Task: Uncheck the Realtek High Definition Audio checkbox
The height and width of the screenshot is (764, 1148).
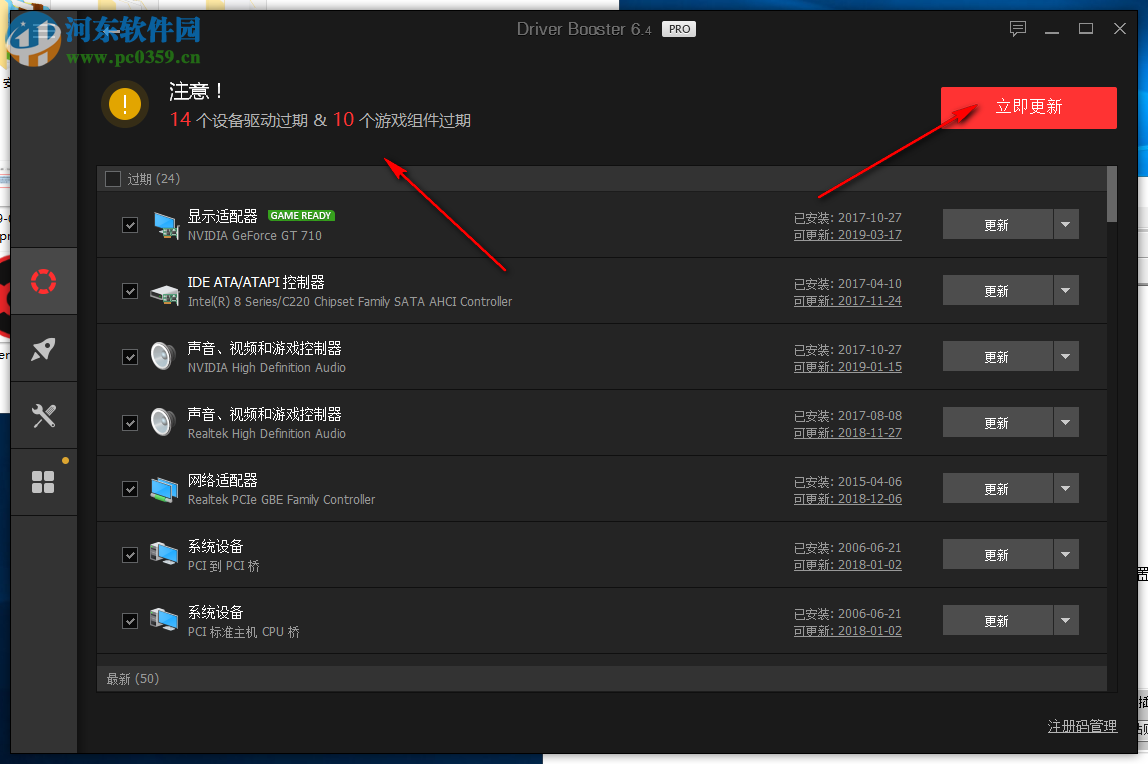Action: click(130, 423)
